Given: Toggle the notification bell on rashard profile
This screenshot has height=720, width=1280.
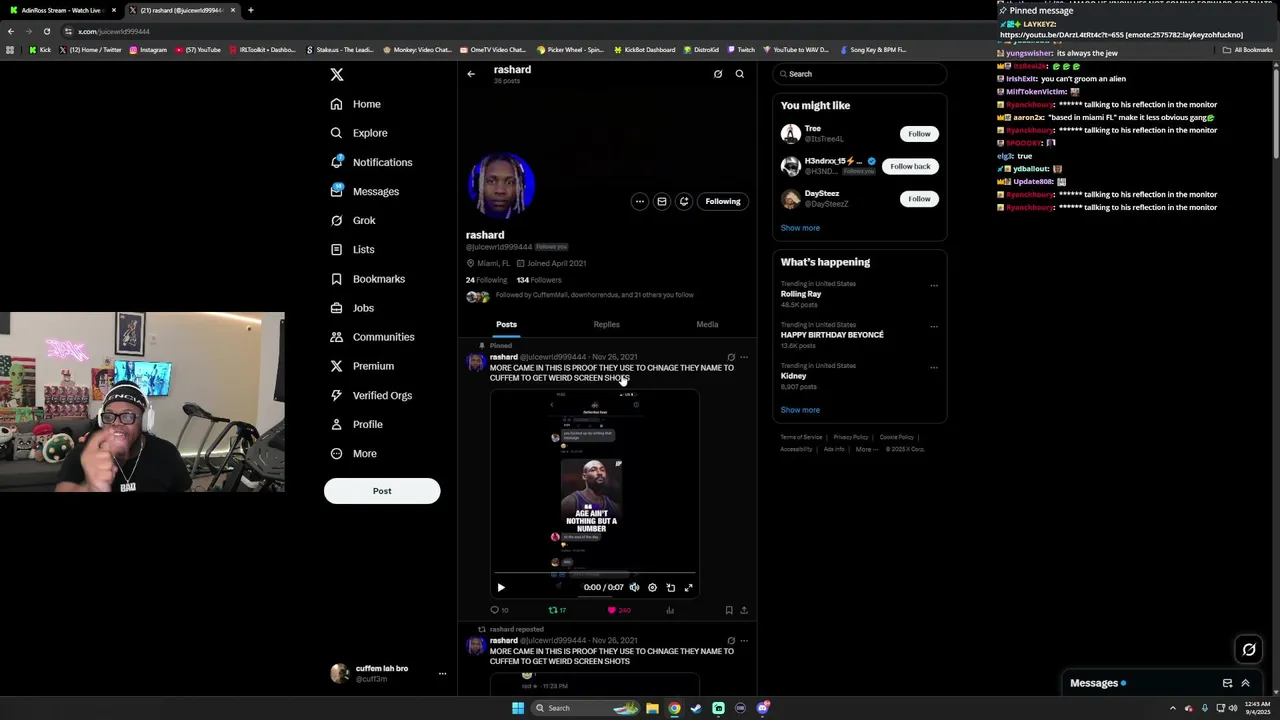Looking at the screenshot, I should click(x=684, y=201).
